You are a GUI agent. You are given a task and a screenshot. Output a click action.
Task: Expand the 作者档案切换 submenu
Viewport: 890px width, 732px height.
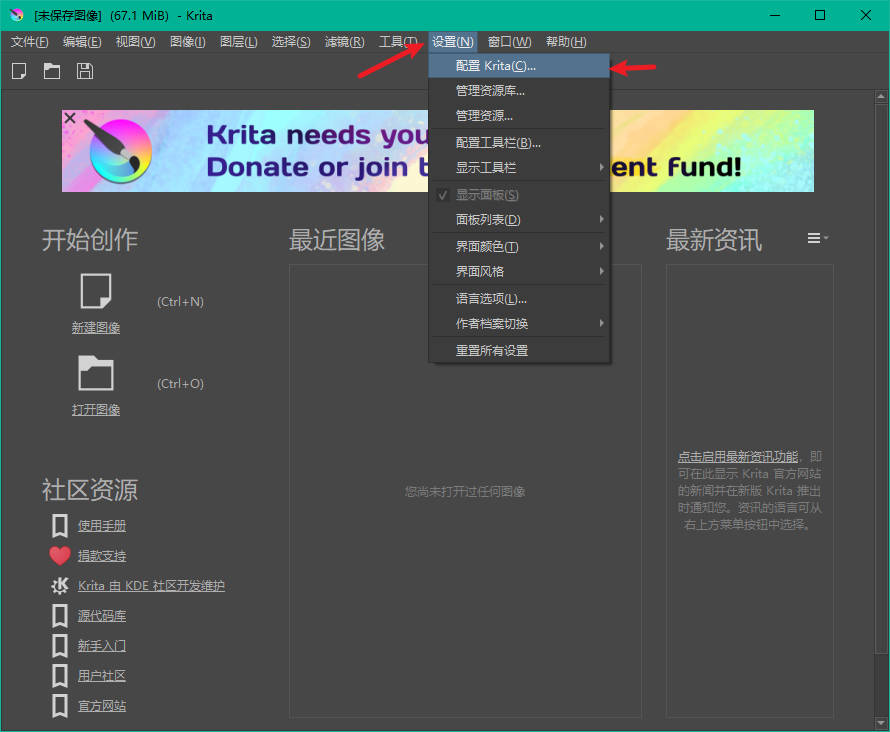(519, 323)
